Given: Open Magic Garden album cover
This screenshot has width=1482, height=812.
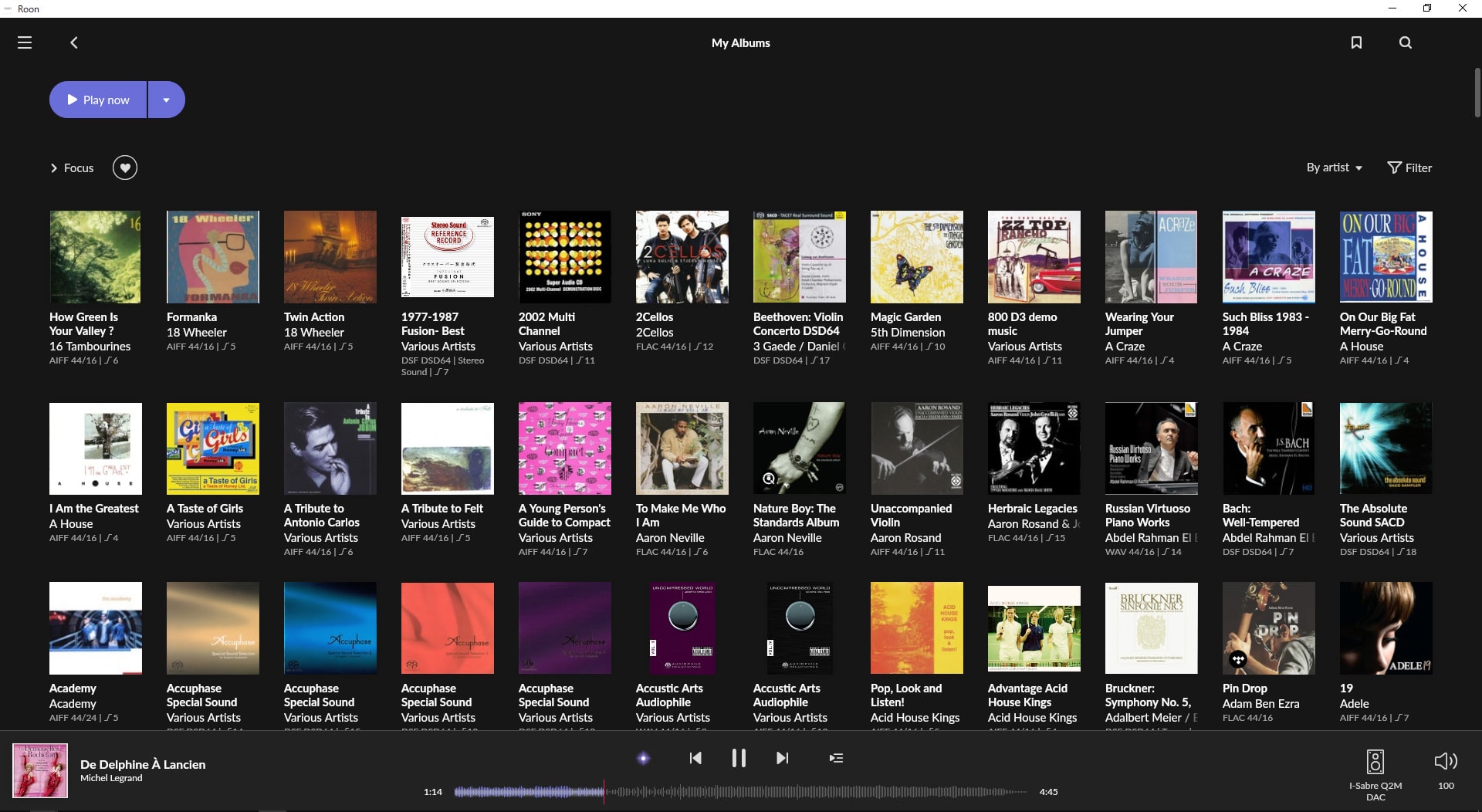Looking at the screenshot, I should tap(917, 257).
